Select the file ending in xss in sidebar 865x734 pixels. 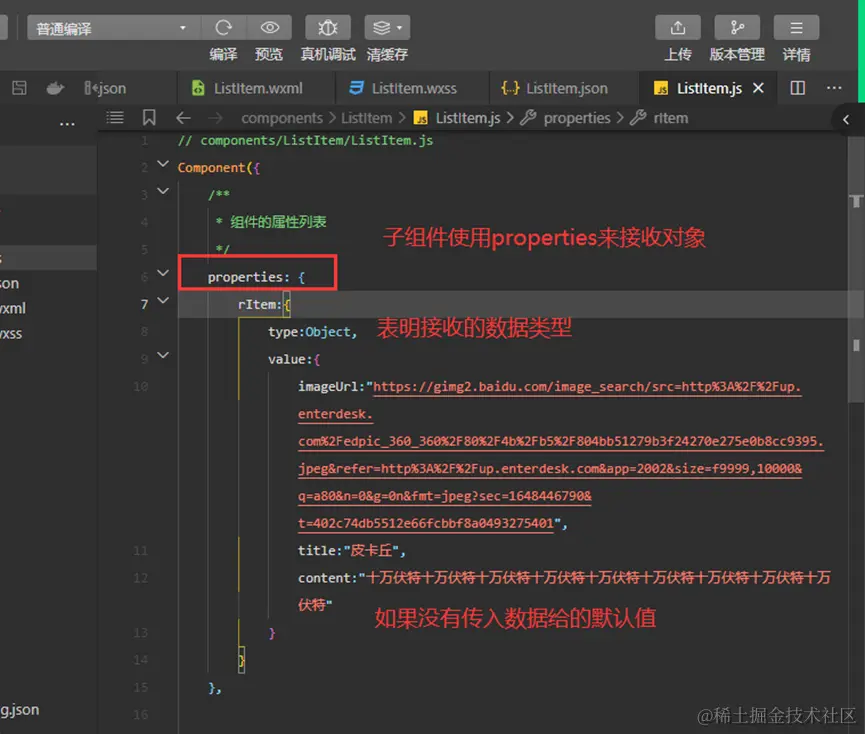point(11,334)
